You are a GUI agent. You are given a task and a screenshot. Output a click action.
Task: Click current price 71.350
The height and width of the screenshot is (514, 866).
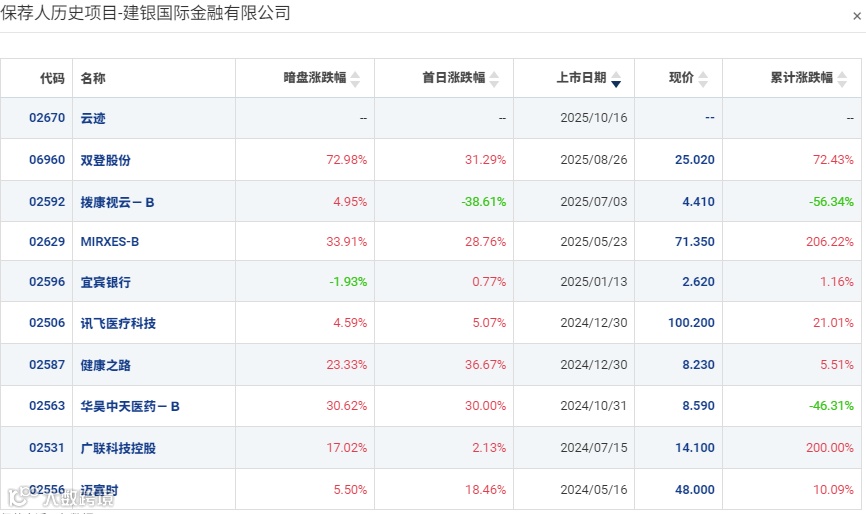[695, 241]
